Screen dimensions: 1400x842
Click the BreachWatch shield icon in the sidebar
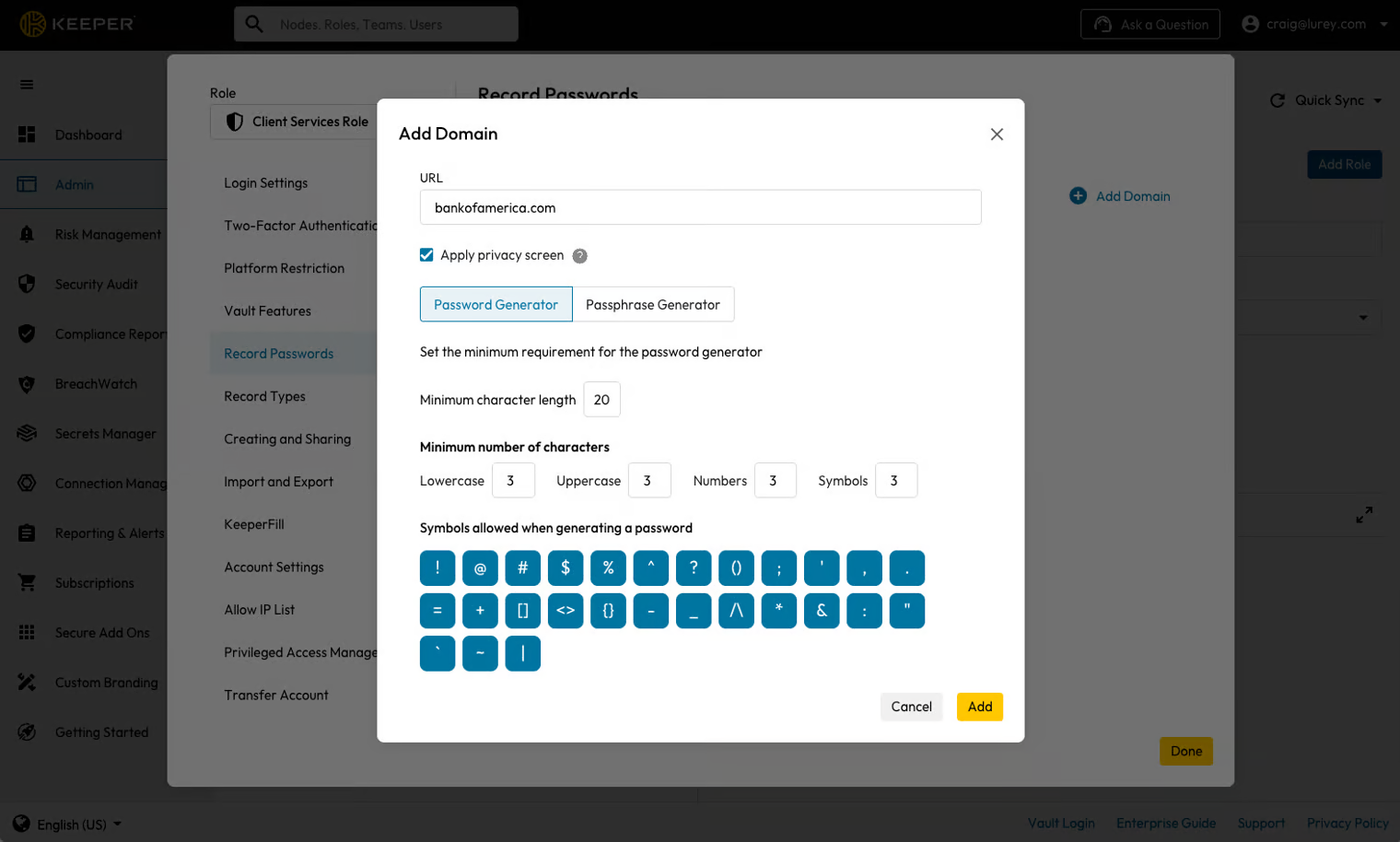27,384
